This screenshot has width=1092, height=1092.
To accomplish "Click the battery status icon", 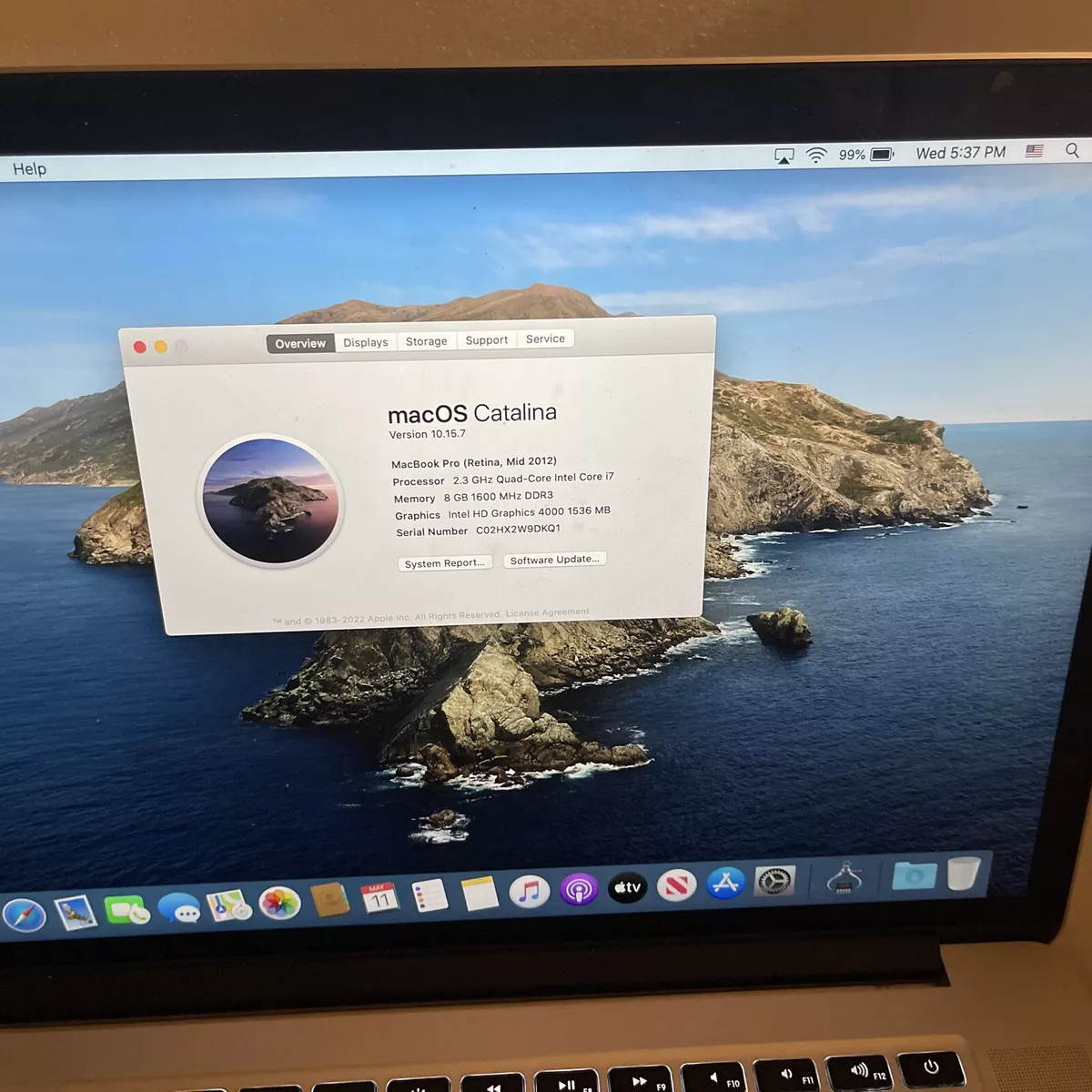I will 883,154.
